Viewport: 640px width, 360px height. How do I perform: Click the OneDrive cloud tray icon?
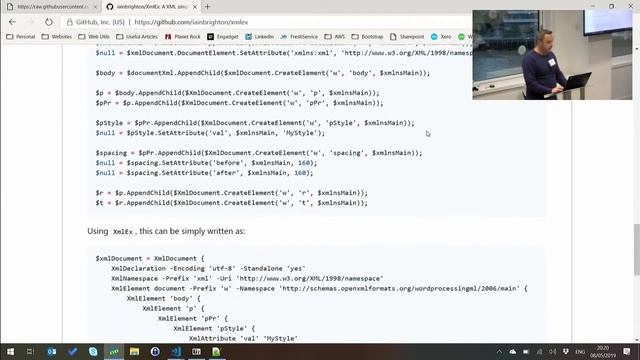(513, 352)
